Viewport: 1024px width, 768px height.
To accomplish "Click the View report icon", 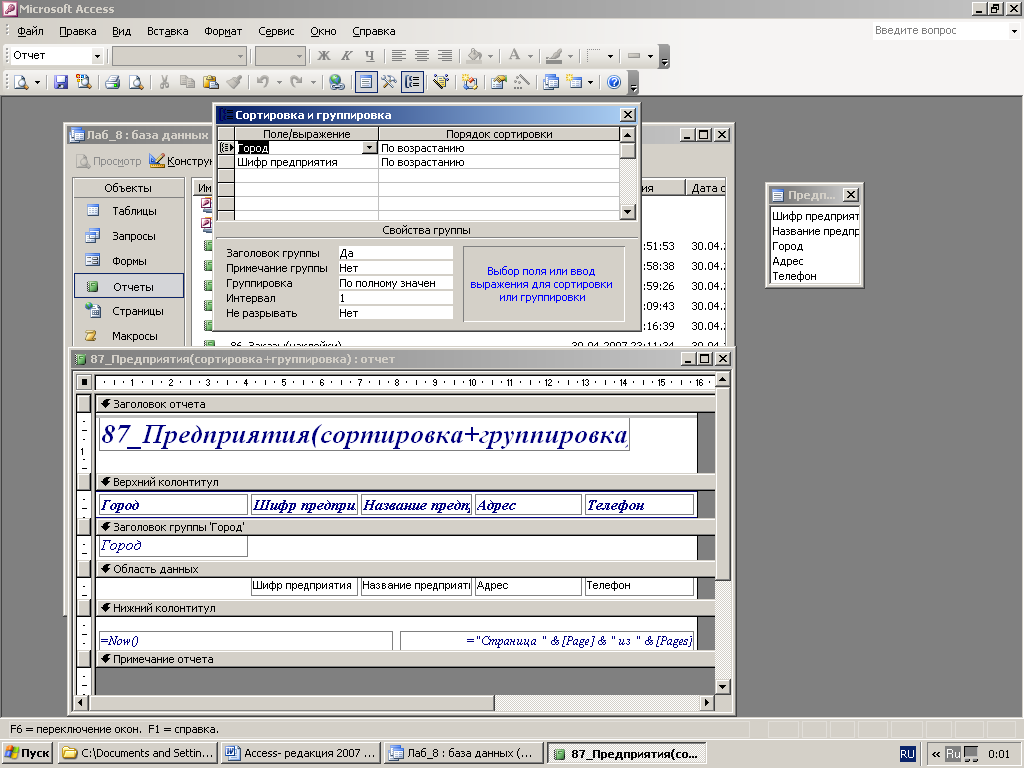I will tap(21, 82).
